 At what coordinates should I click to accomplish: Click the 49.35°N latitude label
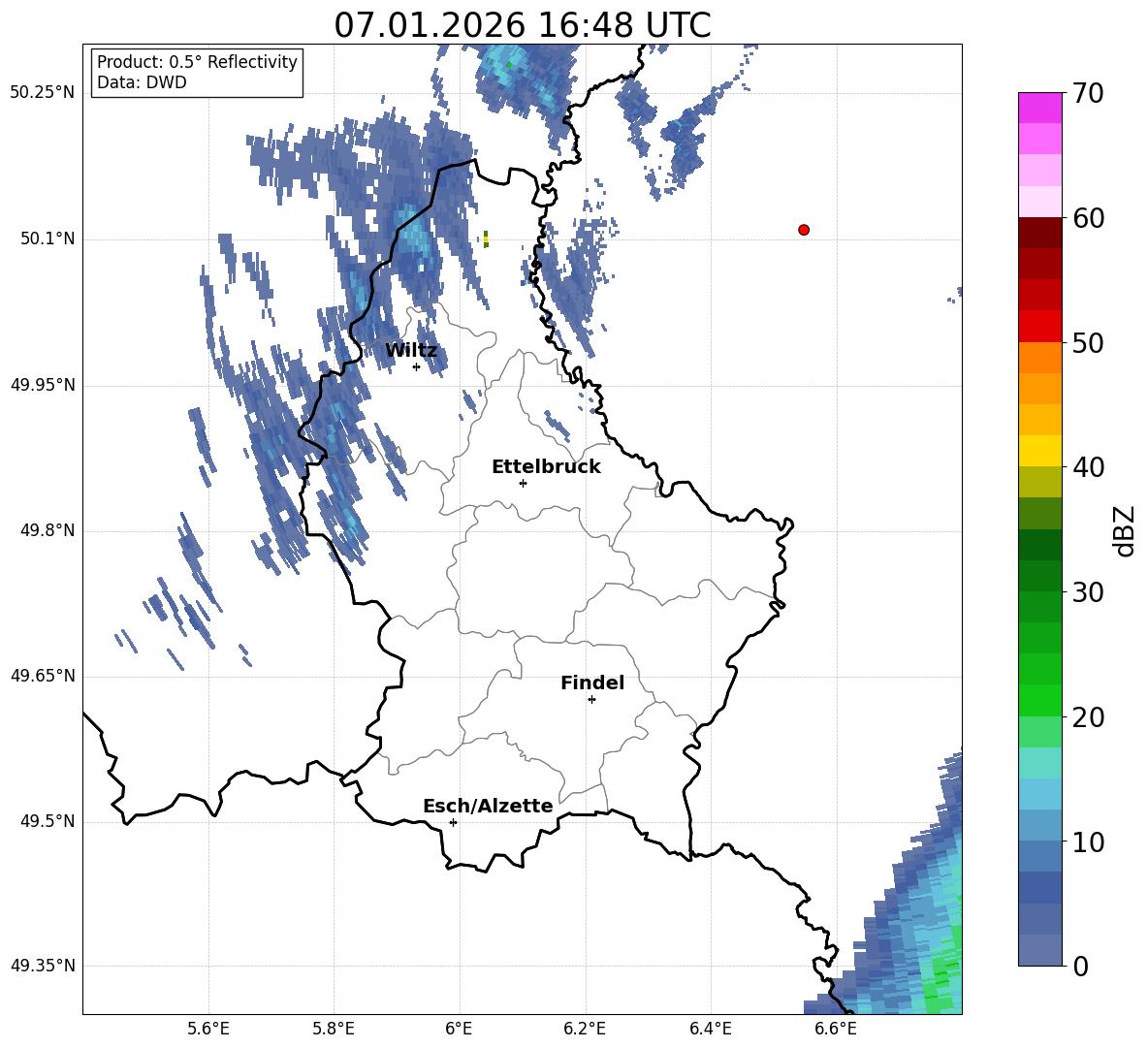43,966
